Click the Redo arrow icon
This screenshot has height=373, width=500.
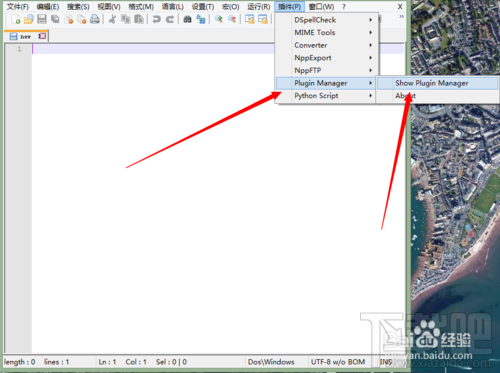coord(170,19)
